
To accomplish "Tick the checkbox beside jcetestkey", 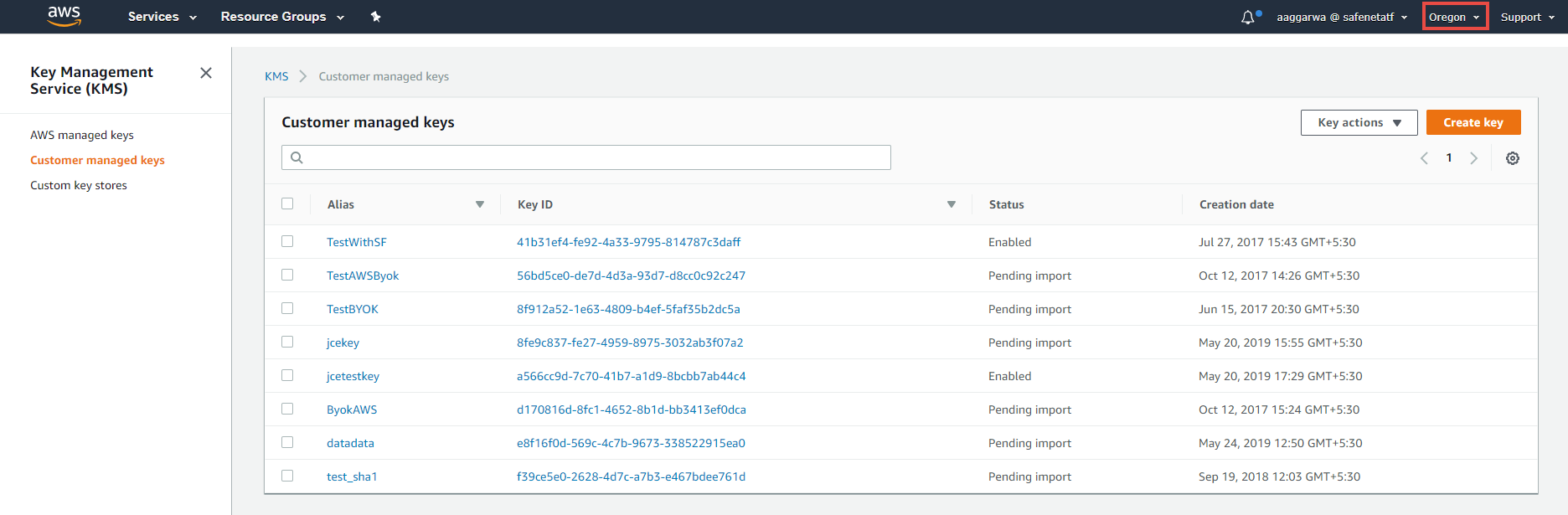I will click(287, 375).
